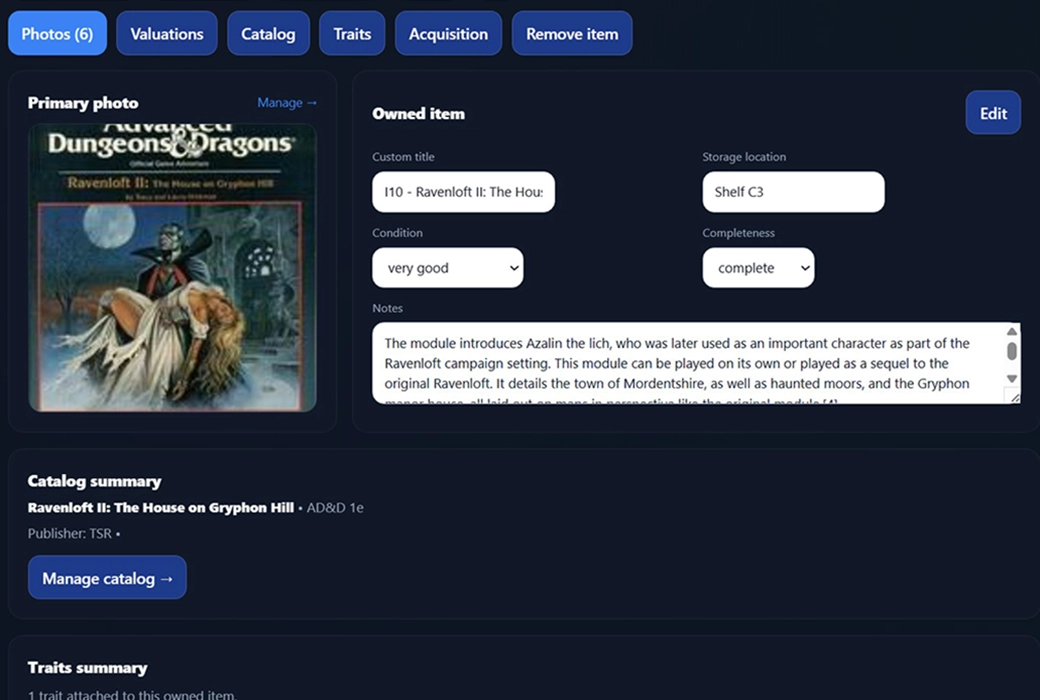Open the Completeness dropdown set to complete
This screenshot has width=1040, height=700.
click(x=758, y=268)
